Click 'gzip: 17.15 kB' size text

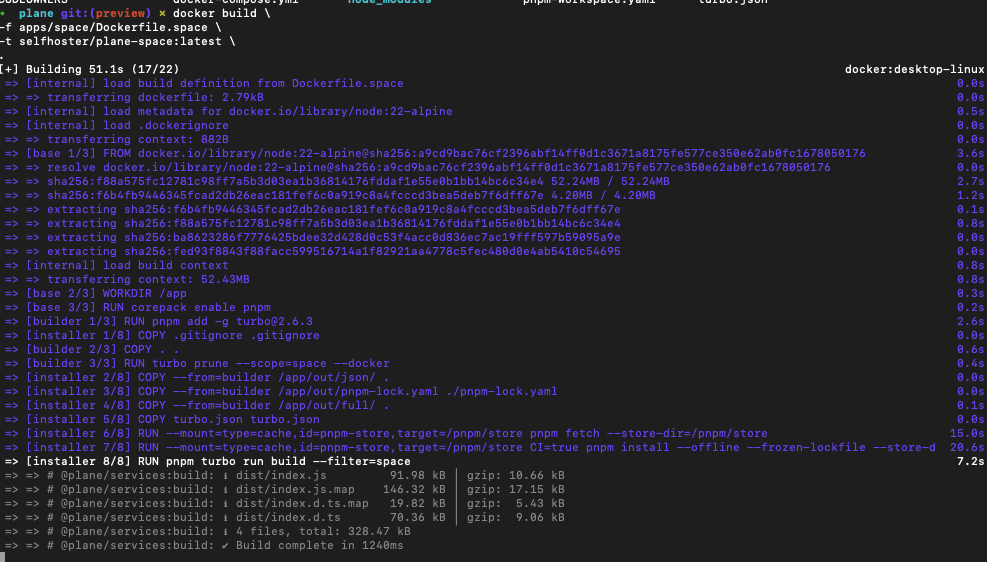coord(516,489)
